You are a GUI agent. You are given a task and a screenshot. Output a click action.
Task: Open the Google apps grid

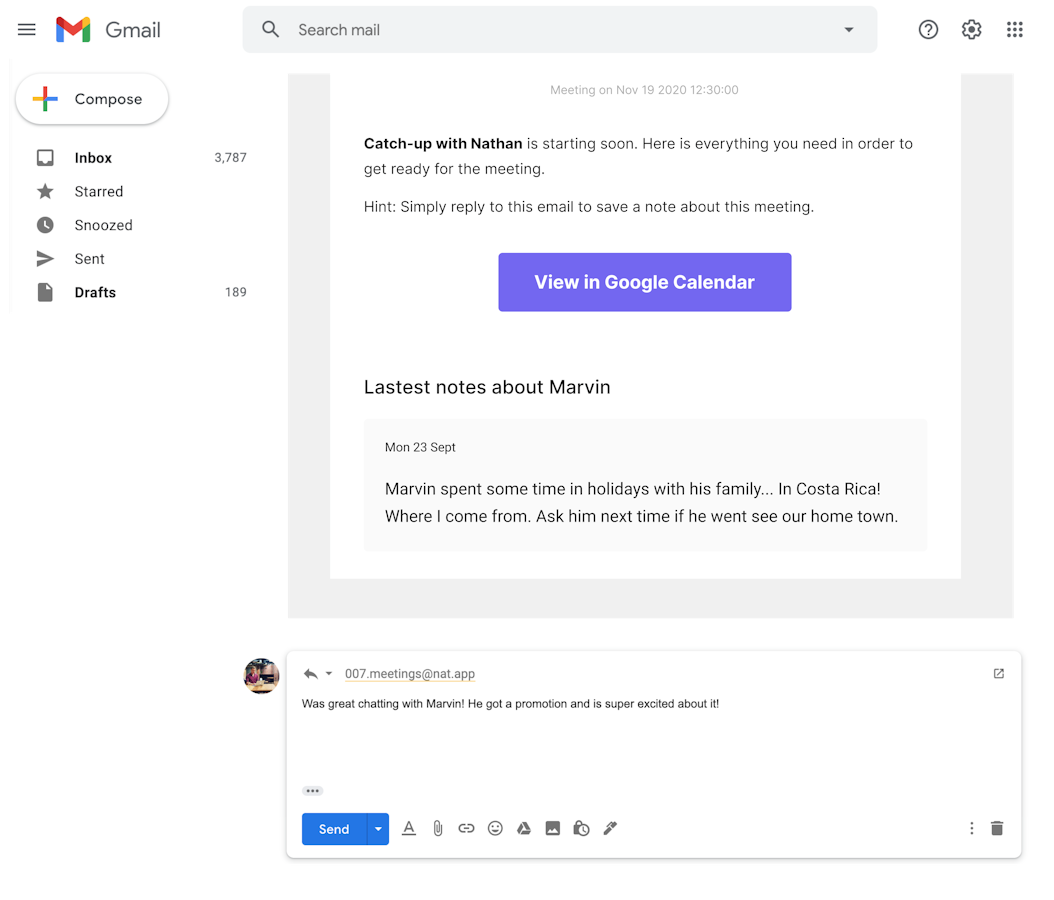pyautogui.click(x=1014, y=30)
